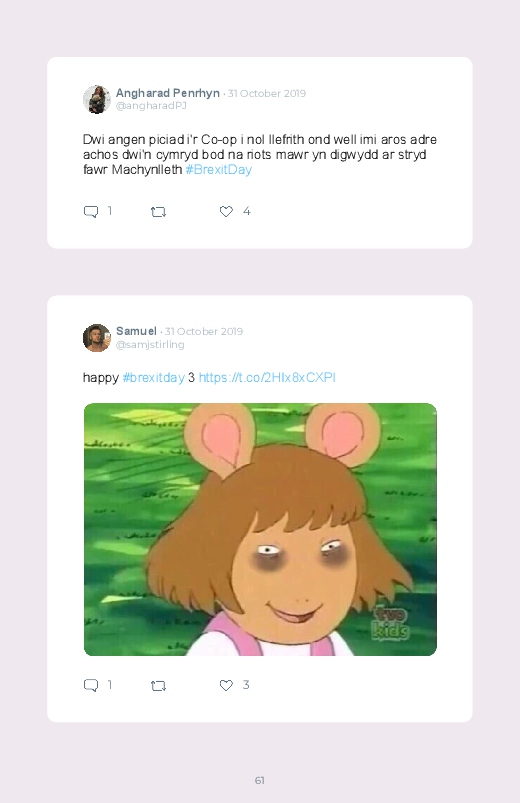520x803 pixels.
Task: Open the @angharadPJ handle
Action: pos(151,105)
